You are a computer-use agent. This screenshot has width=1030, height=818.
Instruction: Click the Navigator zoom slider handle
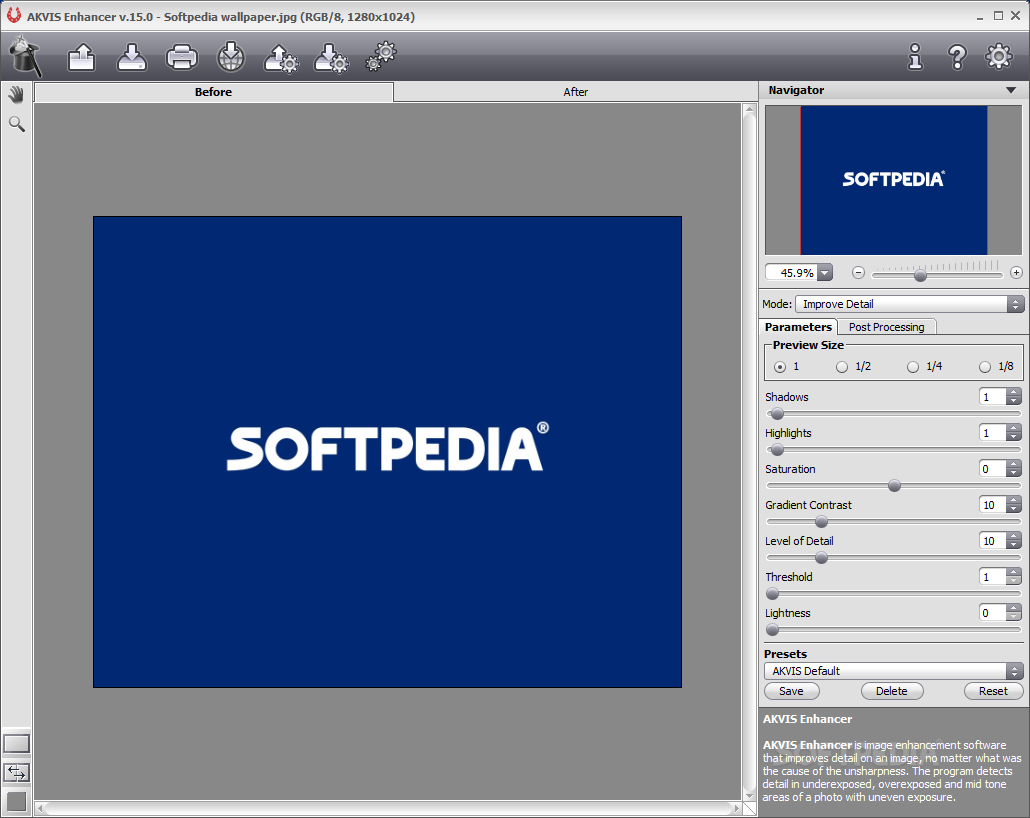pyautogui.click(x=920, y=275)
